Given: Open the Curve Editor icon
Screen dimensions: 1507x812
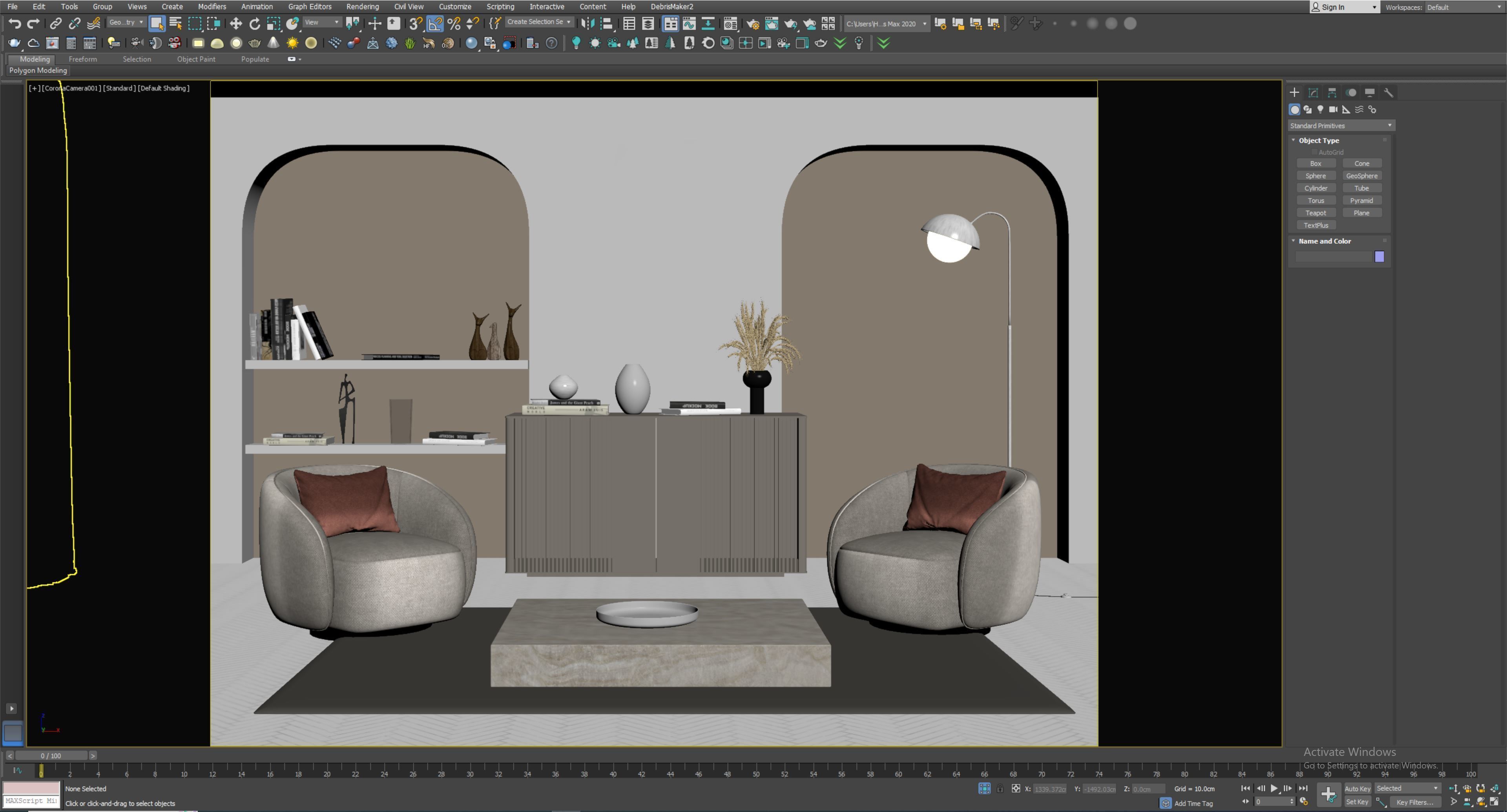Looking at the screenshot, I should 689,24.
